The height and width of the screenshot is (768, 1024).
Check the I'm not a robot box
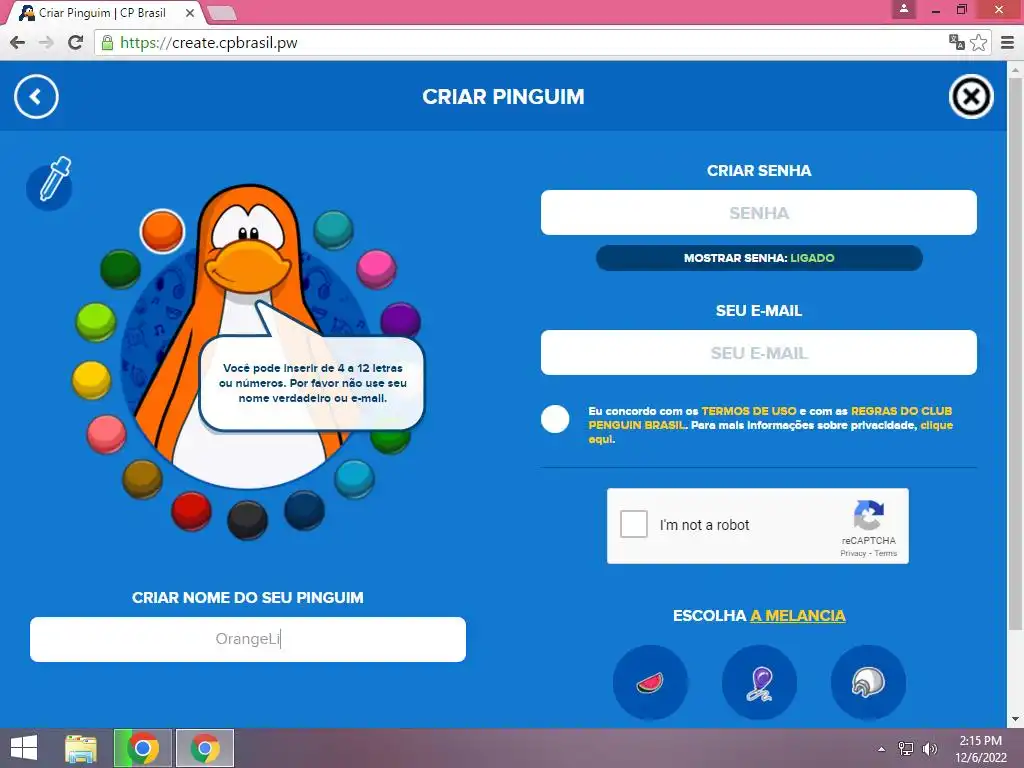coord(633,524)
